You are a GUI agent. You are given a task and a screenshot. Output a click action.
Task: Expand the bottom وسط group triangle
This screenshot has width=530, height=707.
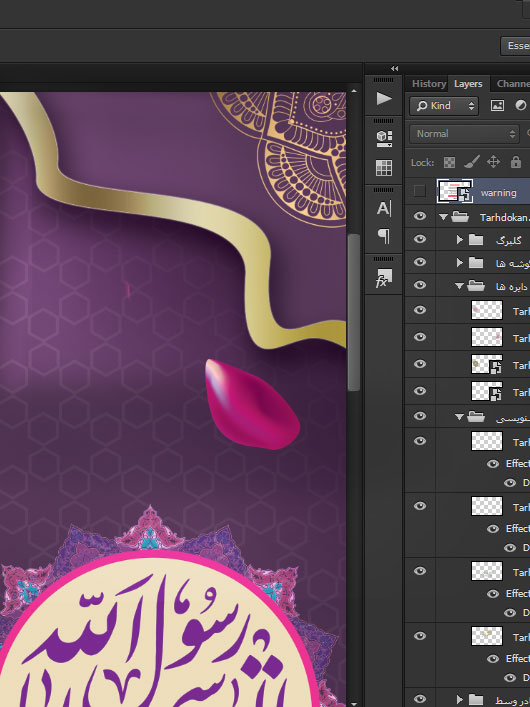click(x=460, y=700)
